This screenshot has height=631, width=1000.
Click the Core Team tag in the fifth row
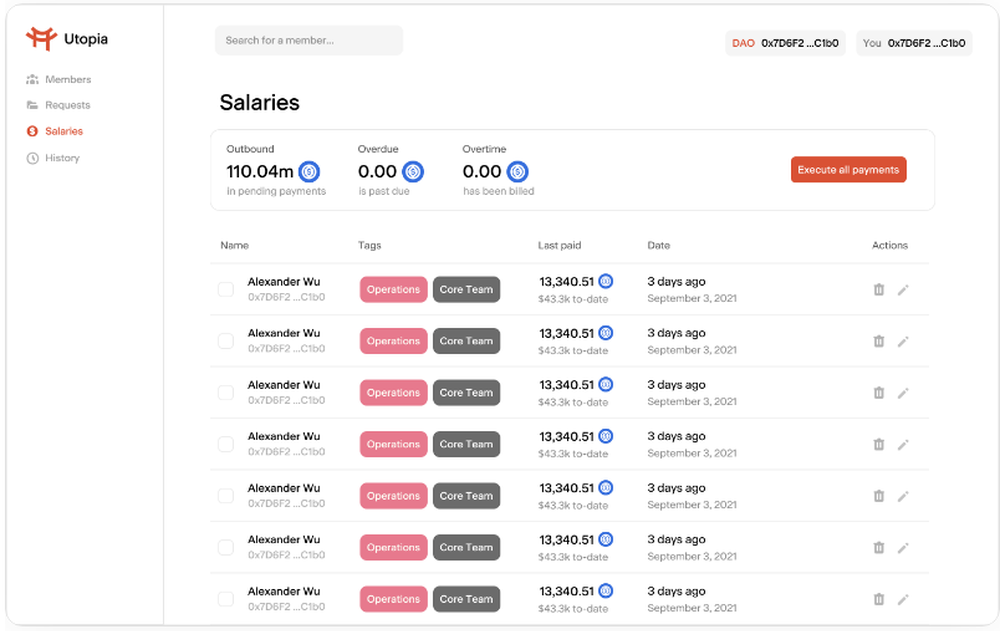[x=466, y=496]
